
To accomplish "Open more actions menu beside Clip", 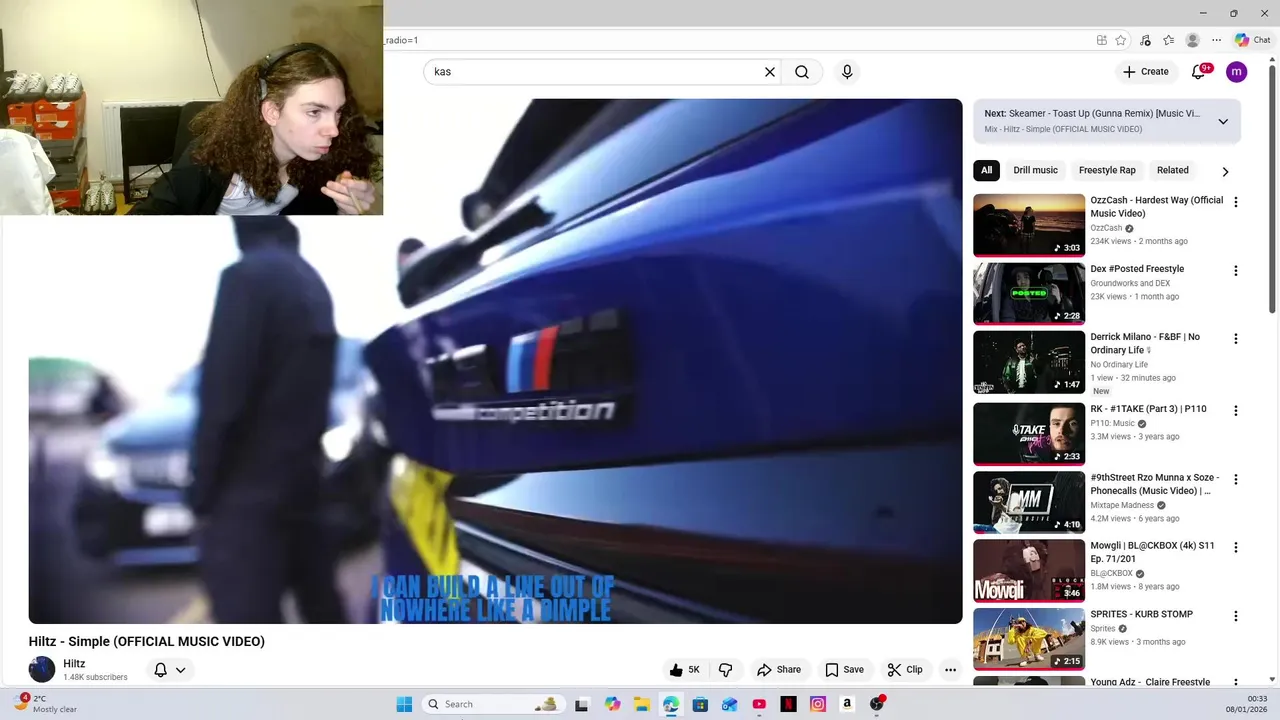I will click(951, 670).
